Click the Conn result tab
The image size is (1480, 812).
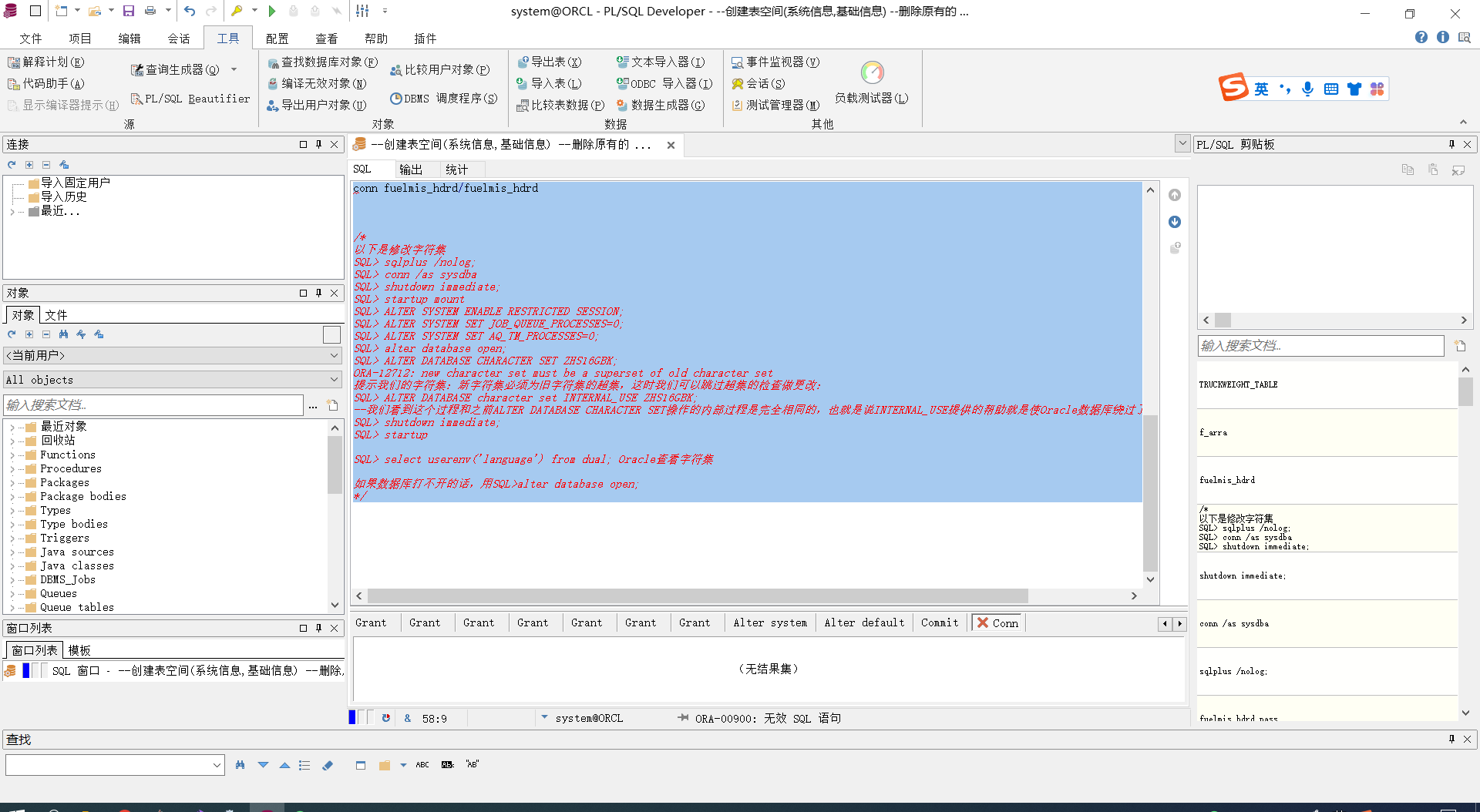click(997, 622)
